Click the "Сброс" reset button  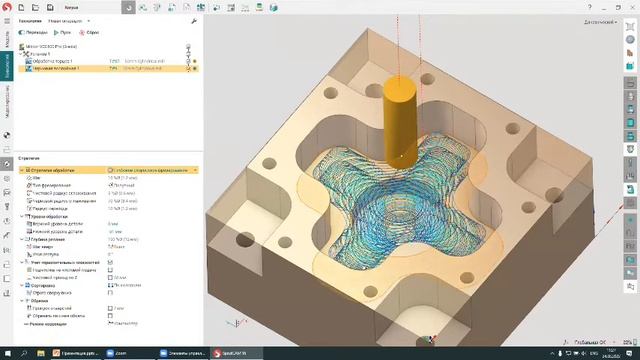[x=89, y=32]
